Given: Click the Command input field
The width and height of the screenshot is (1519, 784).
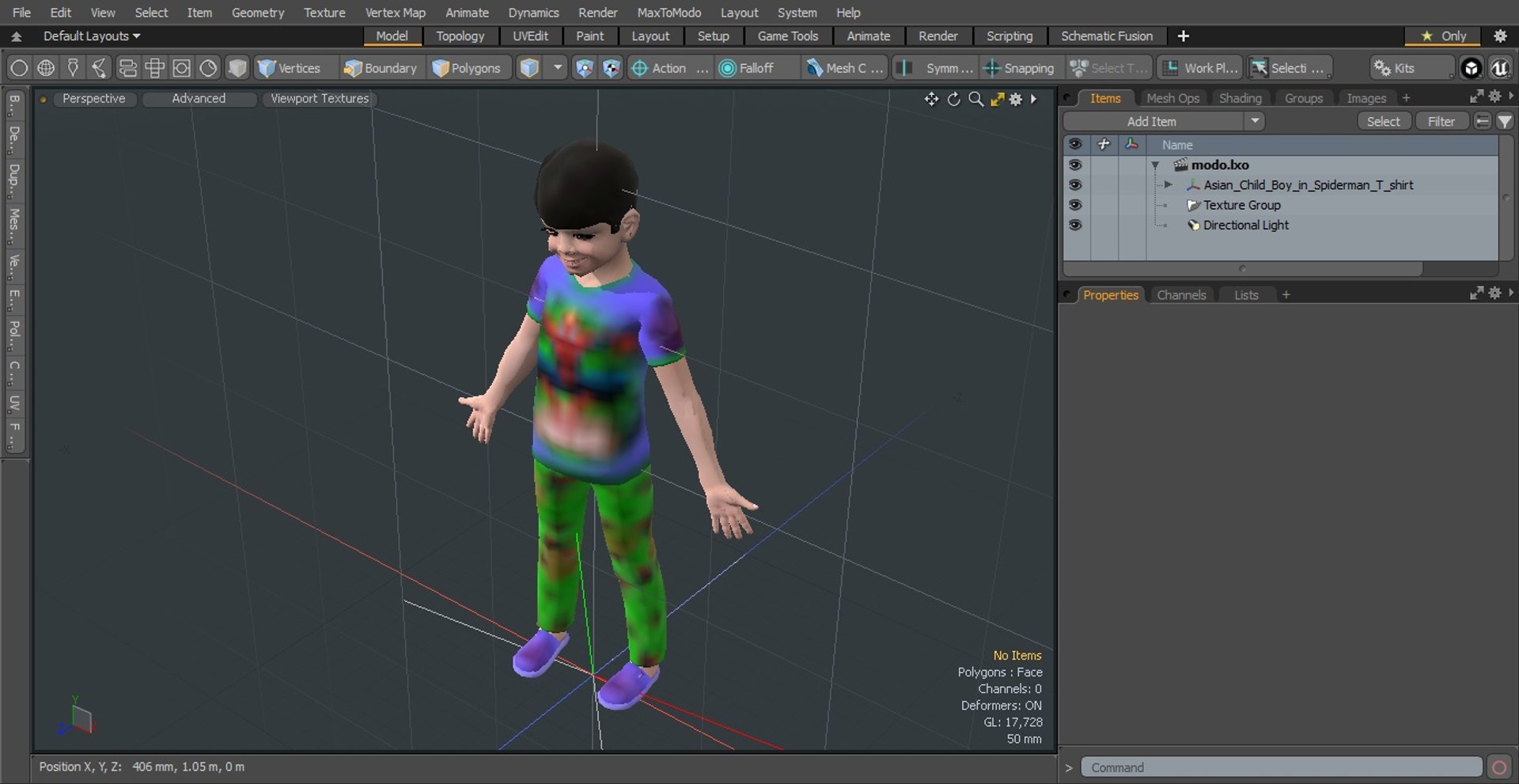Looking at the screenshot, I should [x=1281, y=767].
